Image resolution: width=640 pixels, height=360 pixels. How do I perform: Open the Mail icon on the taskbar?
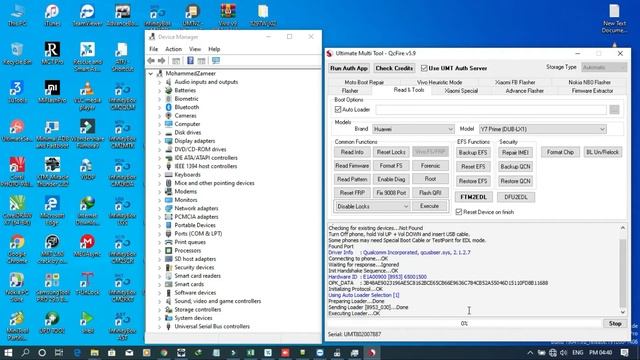pyautogui.click(x=129, y=353)
